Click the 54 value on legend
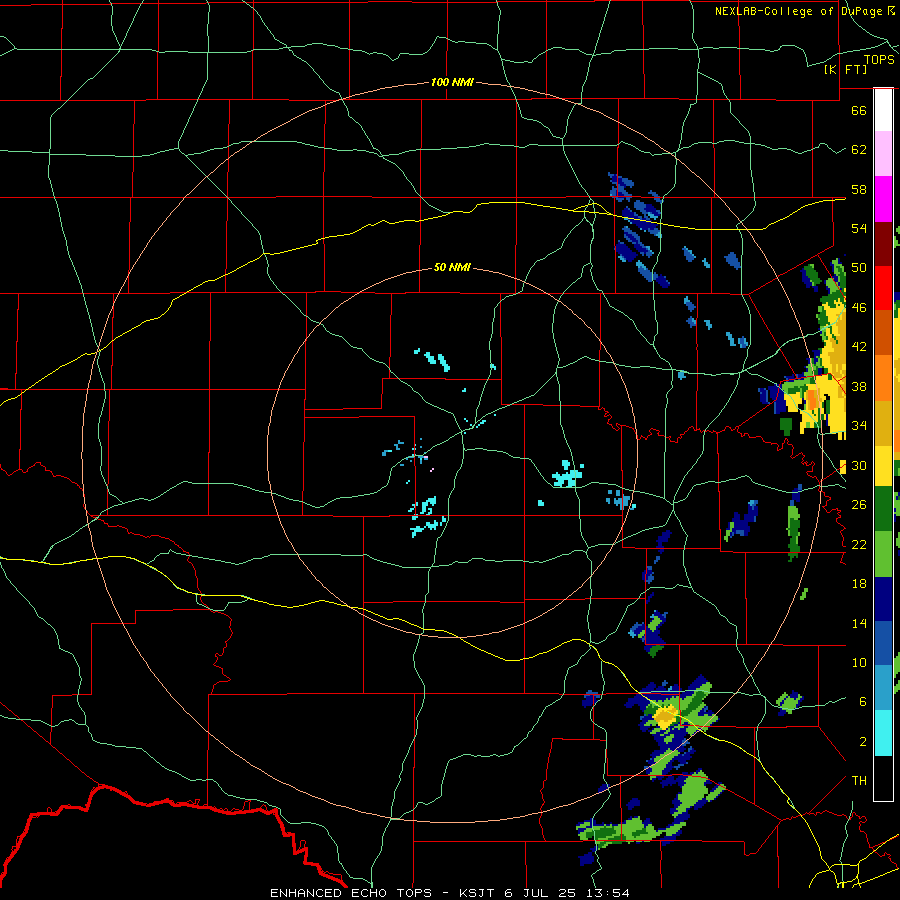The width and height of the screenshot is (900, 900). coord(859,228)
